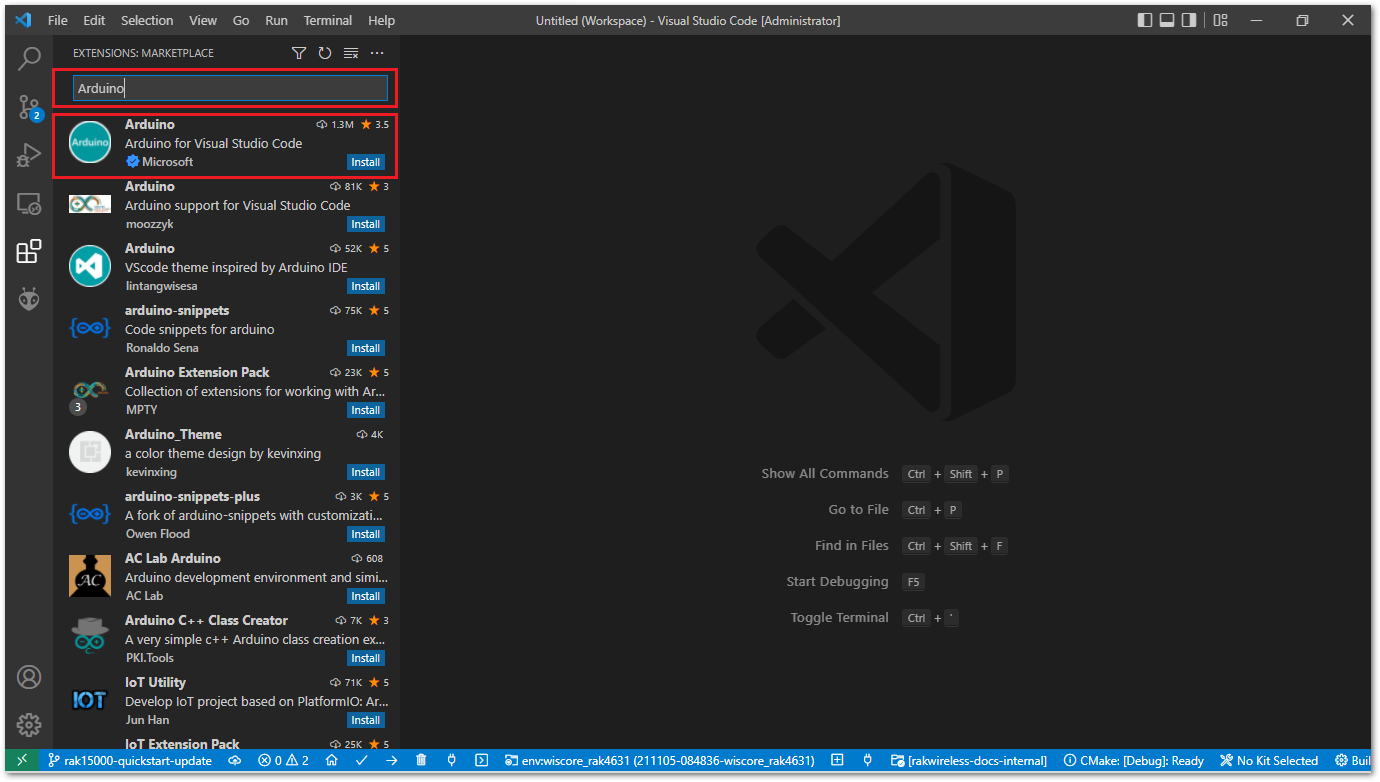Select active folder rakwireless-docs-internal

[x=969, y=760]
